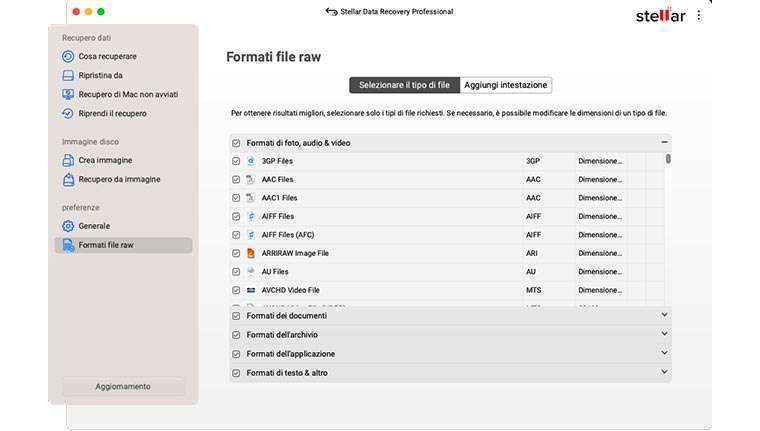Uncheck the AAC1 Files checkbox
The width and height of the screenshot is (760, 431).
pos(236,198)
